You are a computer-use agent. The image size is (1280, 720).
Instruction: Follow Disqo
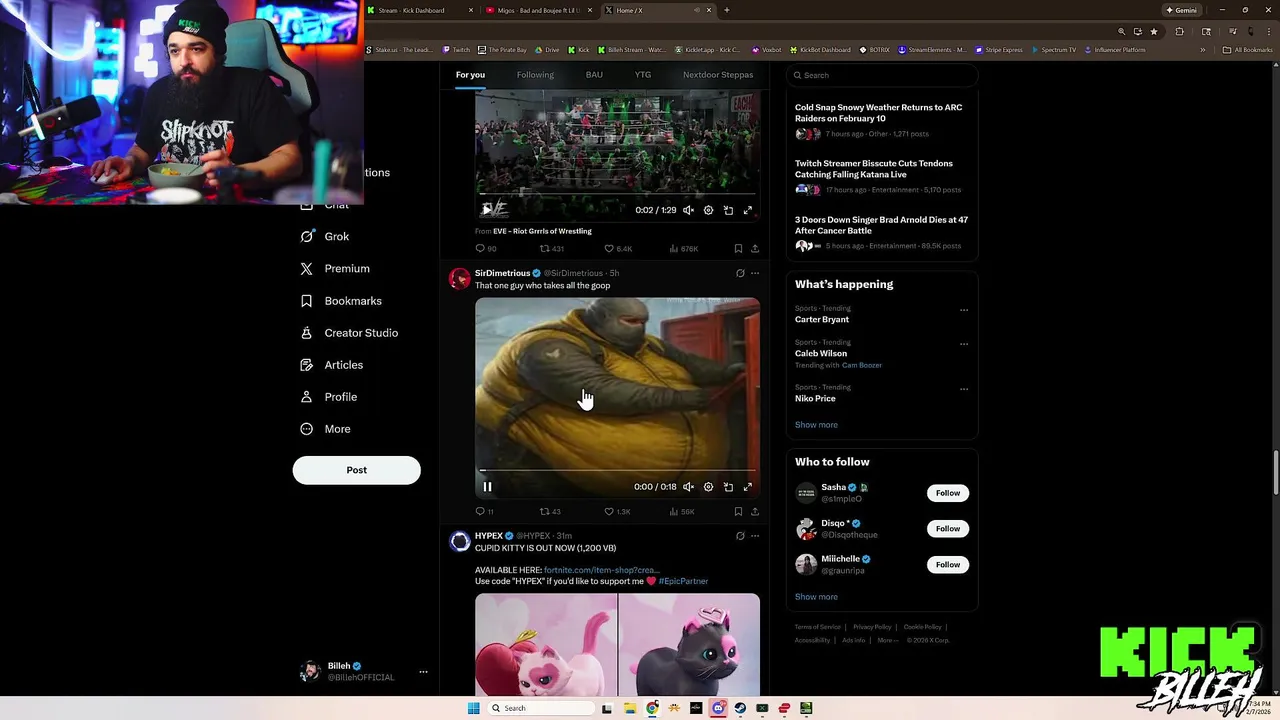pos(948,529)
